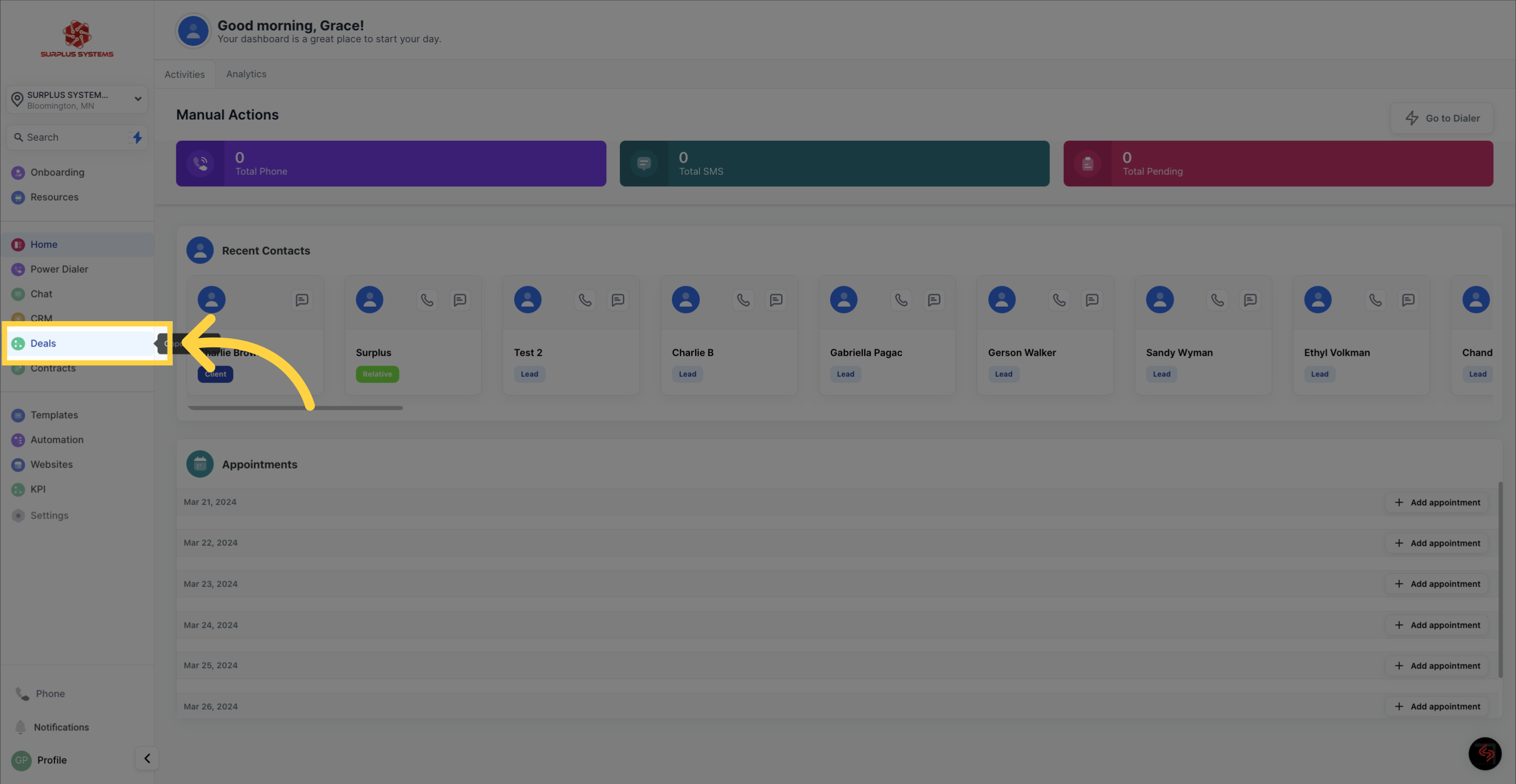Viewport: 1516px width, 784px height.
Task: Collapse the sidebar with chevron arrow
Action: tap(147, 758)
